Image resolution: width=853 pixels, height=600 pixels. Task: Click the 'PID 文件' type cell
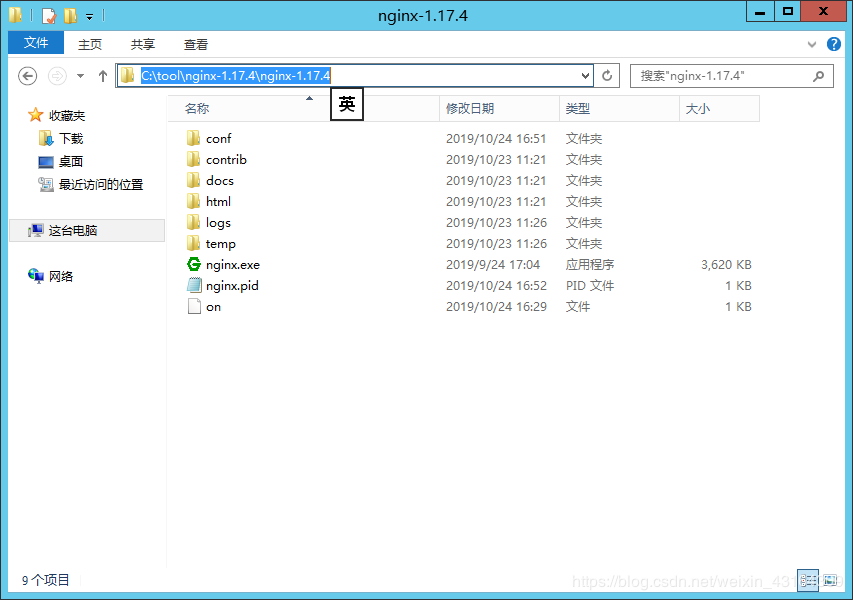tap(590, 286)
